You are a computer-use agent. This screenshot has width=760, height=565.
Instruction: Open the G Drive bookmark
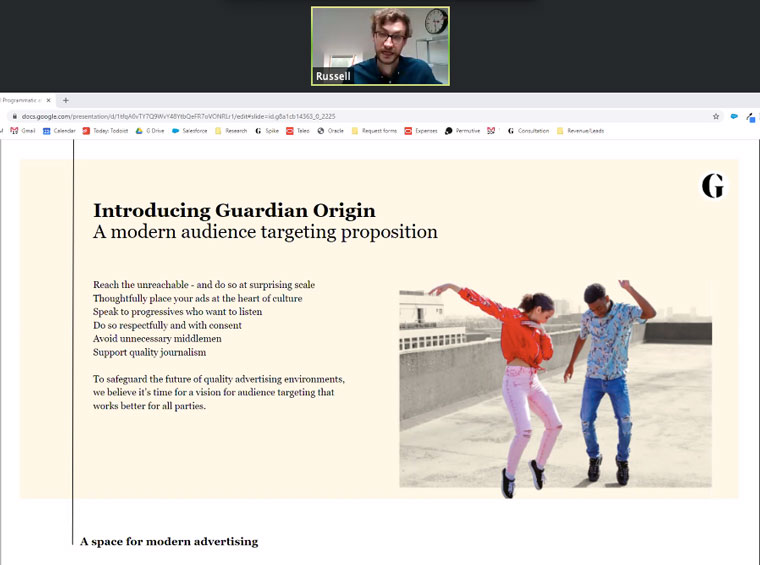coord(150,131)
